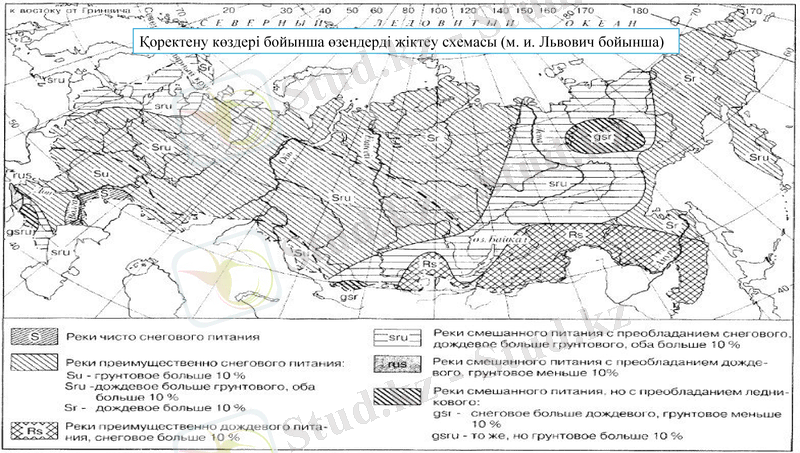This screenshot has width=800, height=453.
Task: Click the map title text box
Action: [406, 40]
